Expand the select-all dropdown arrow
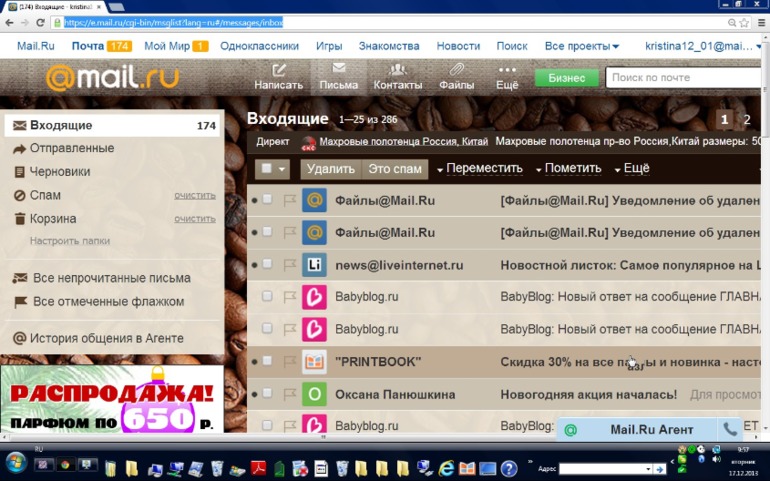 click(282, 169)
